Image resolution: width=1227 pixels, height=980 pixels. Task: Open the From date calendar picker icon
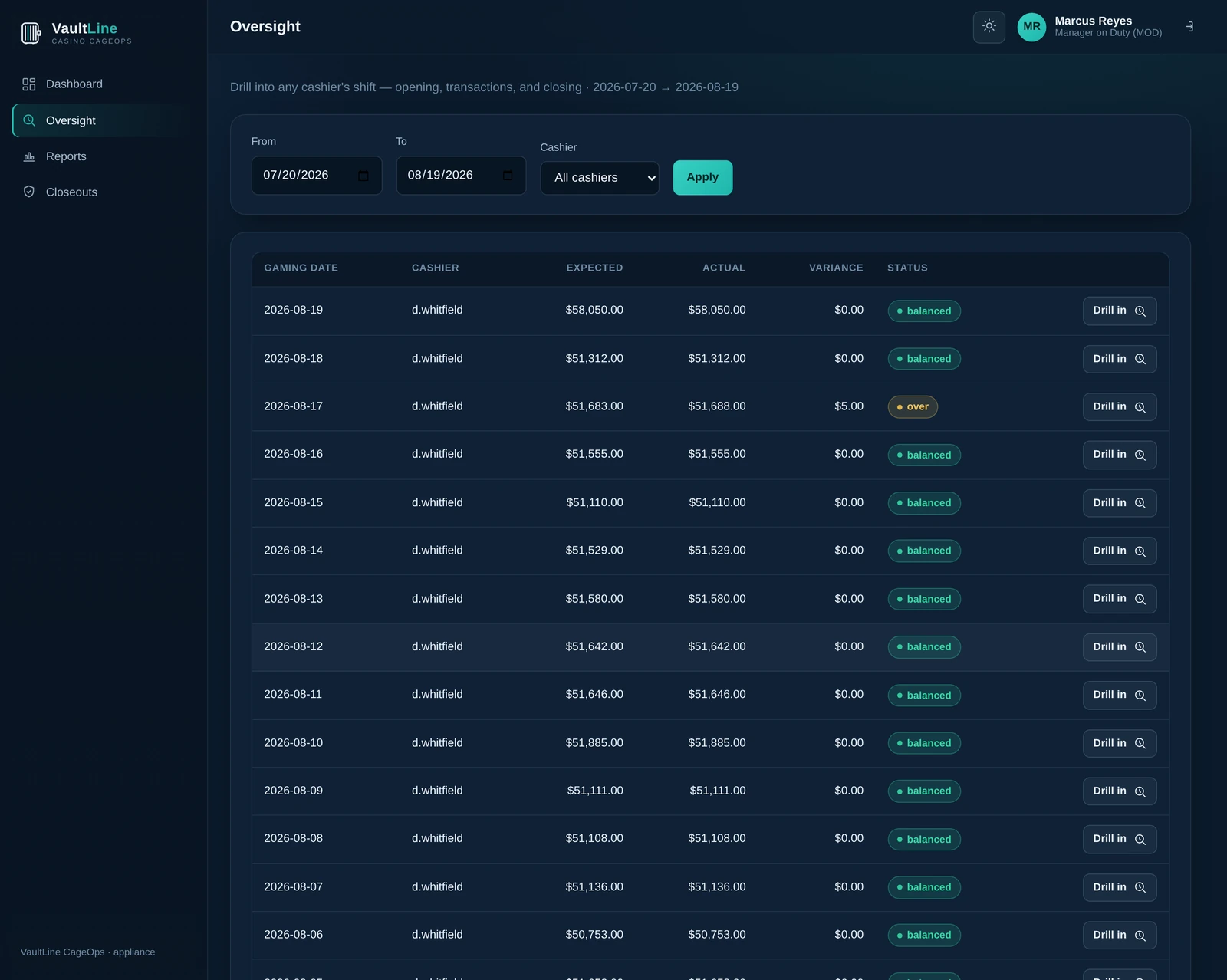coord(363,176)
